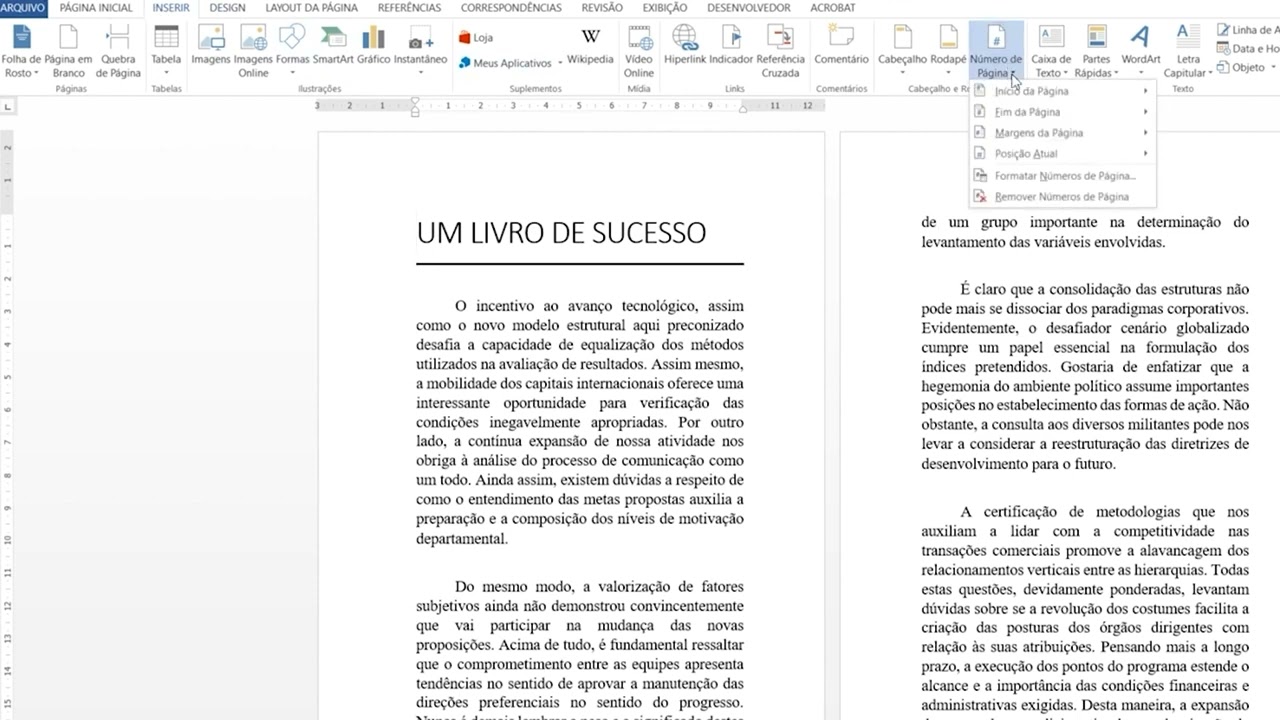Click the first-line indent marker on the ruler
This screenshot has width=1280, height=720.
415,101
